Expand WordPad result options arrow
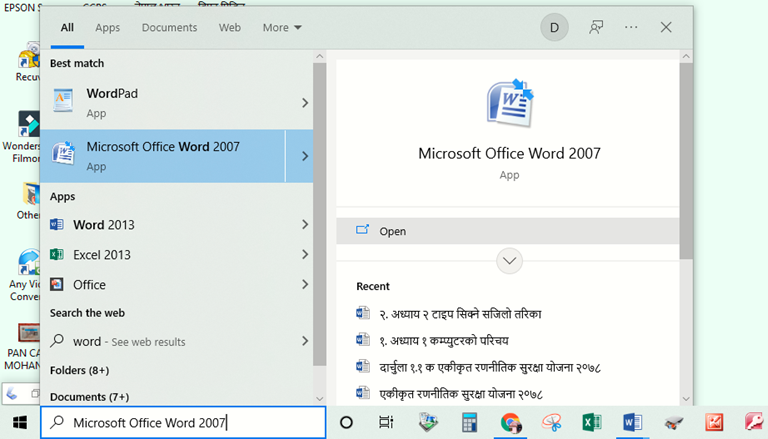This screenshot has width=768, height=439. point(305,103)
